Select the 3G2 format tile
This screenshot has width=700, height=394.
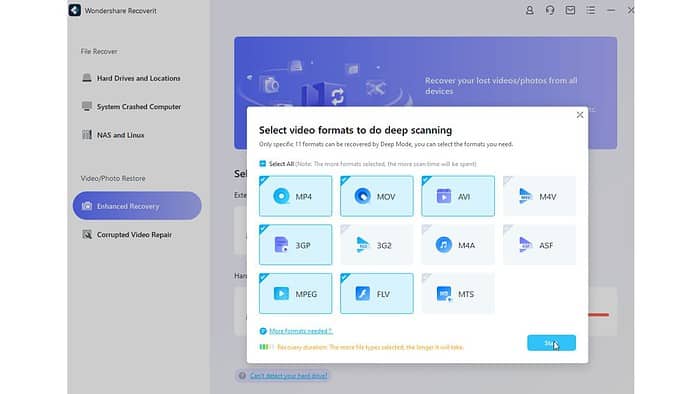377,245
